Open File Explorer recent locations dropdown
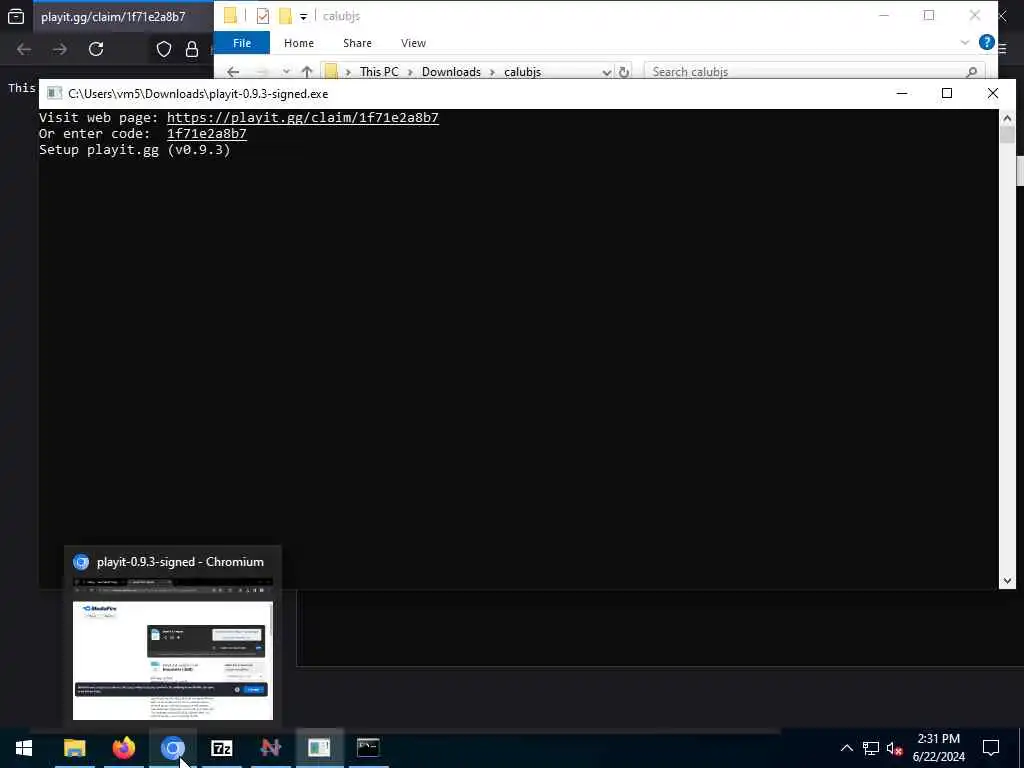This screenshot has width=1024, height=768. (286, 72)
